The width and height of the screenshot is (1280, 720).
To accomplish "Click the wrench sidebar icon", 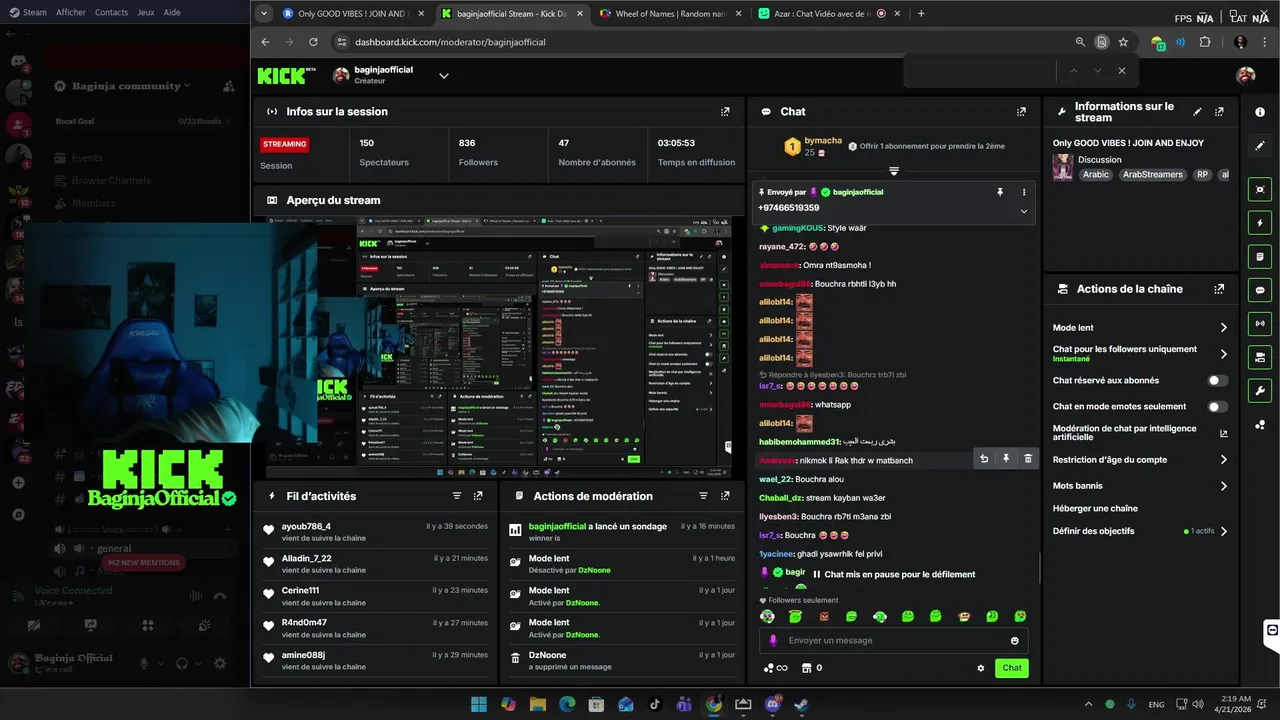I will (1260, 390).
